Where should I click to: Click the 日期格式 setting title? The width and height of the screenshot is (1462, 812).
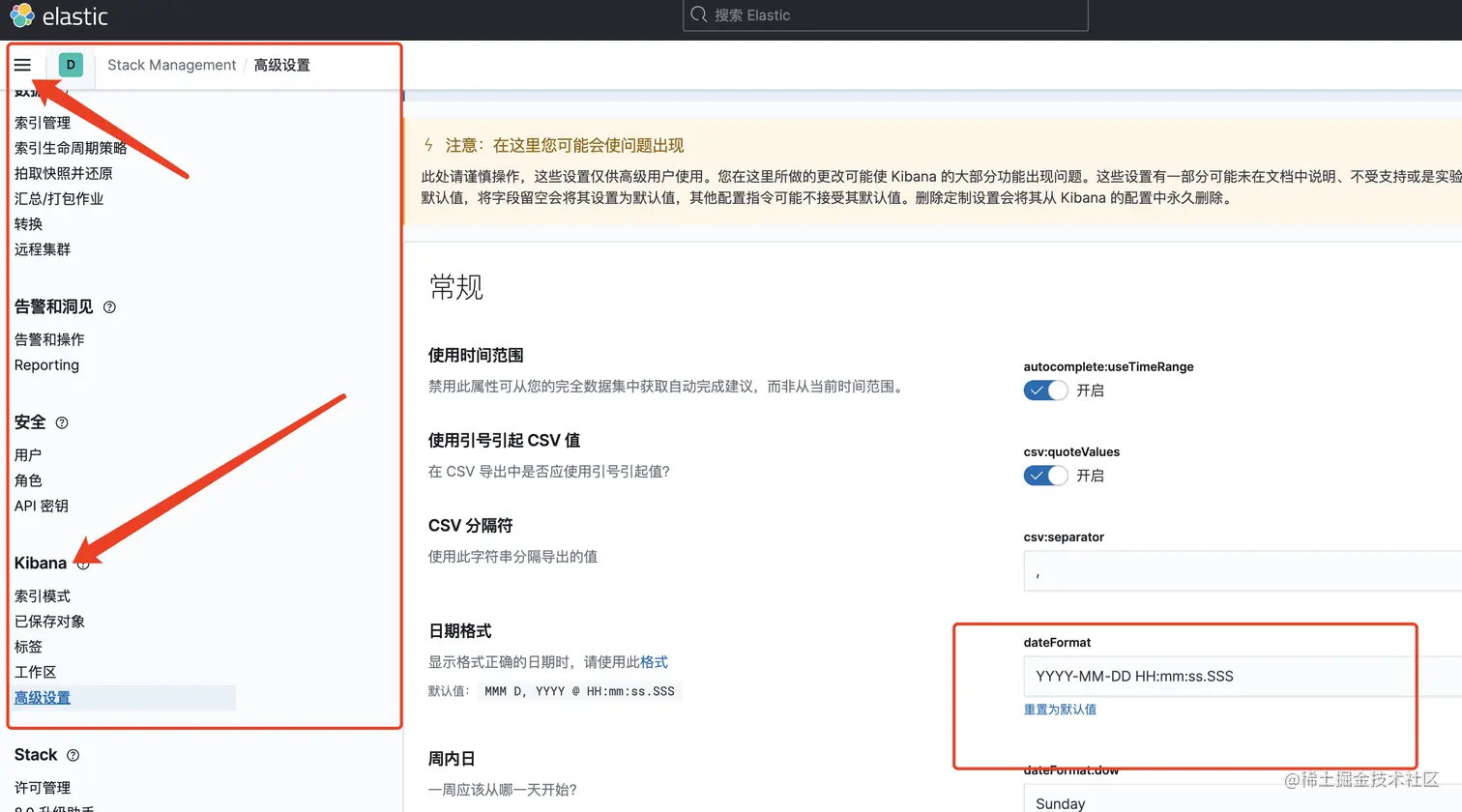click(460, 631)
